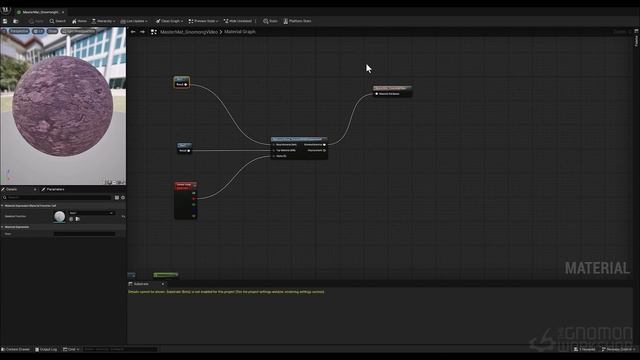Apply material changes in the toolbar
The image size is (640, 360).
(x=36, y=21)
